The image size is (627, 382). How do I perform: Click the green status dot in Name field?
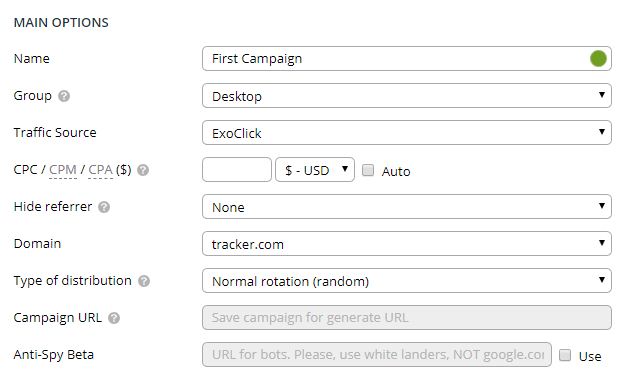[x=598, y=59]
